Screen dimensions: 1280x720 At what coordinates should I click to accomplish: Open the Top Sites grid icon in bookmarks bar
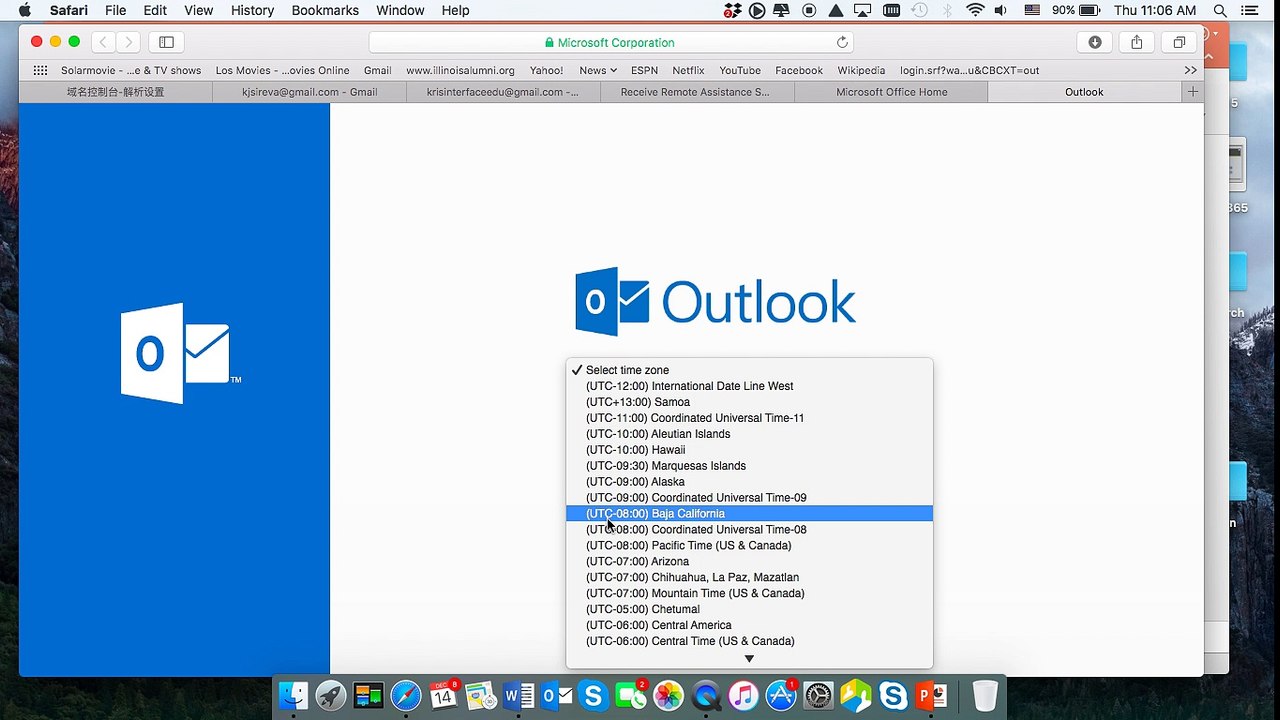point(40,70)
